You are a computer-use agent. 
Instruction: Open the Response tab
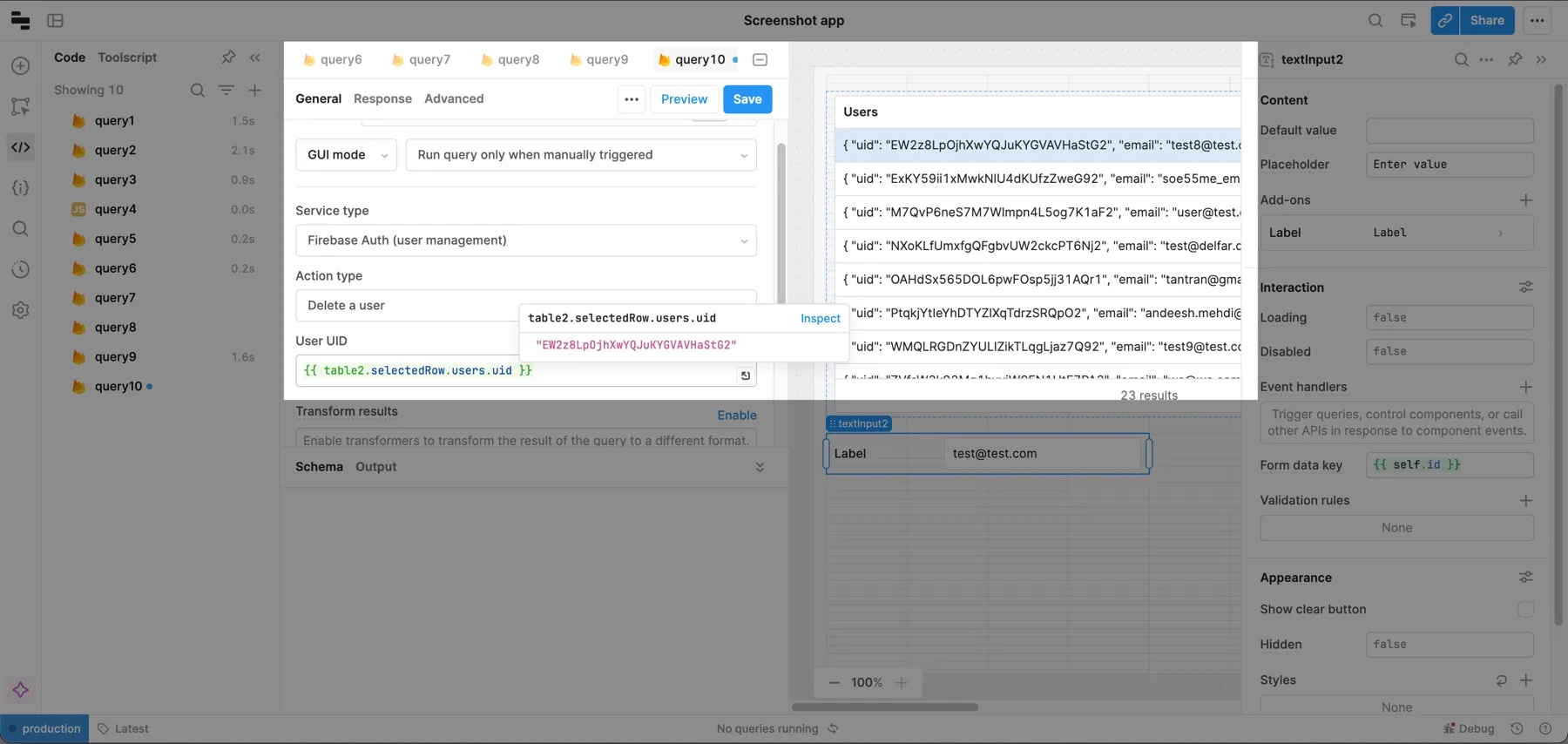382,98
